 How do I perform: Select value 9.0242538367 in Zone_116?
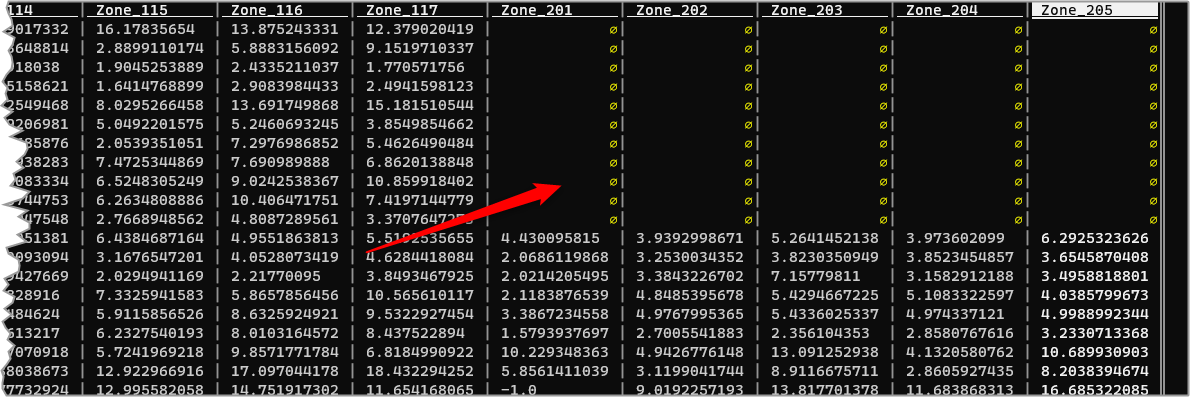(x=285, y=181)
